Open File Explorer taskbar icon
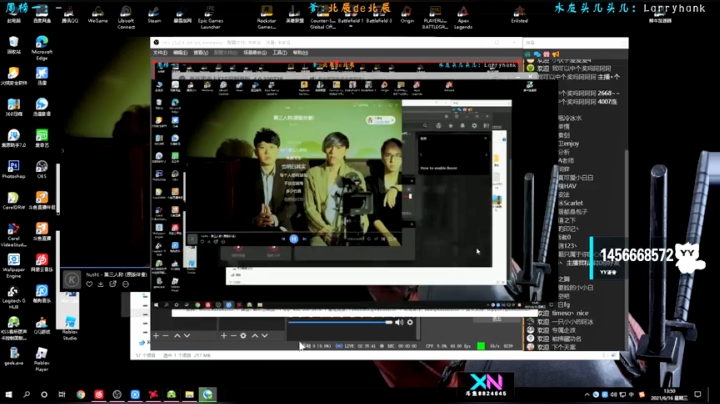This screenshot has height=404, width=720. pyautogui.click(x=189, y=394)
